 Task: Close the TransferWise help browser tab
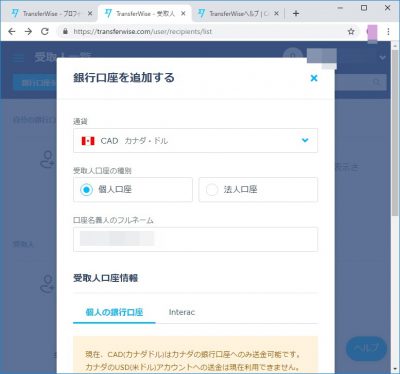click(276, 14)
